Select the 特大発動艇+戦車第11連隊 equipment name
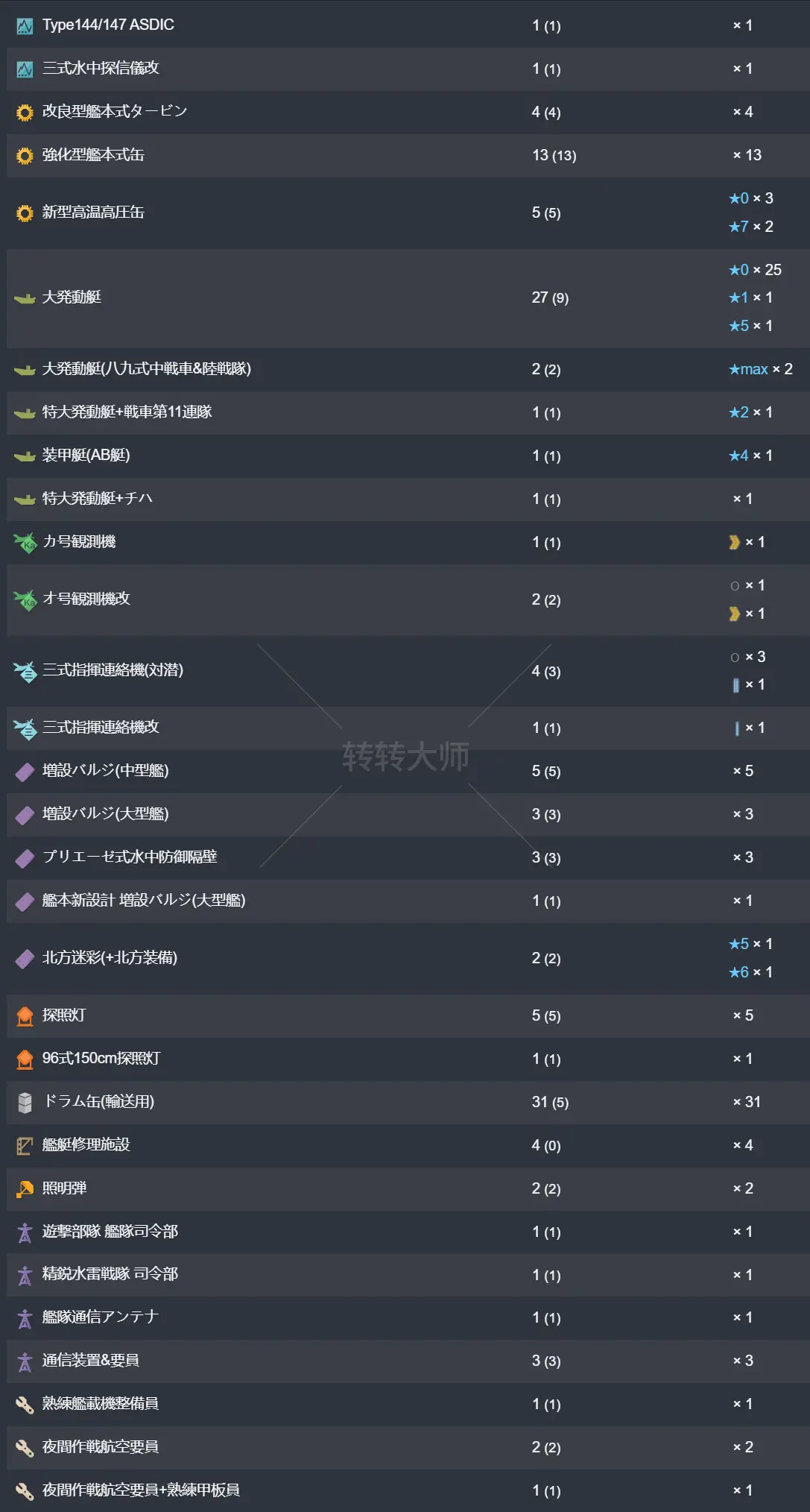810x1512 pixels. 127,412
